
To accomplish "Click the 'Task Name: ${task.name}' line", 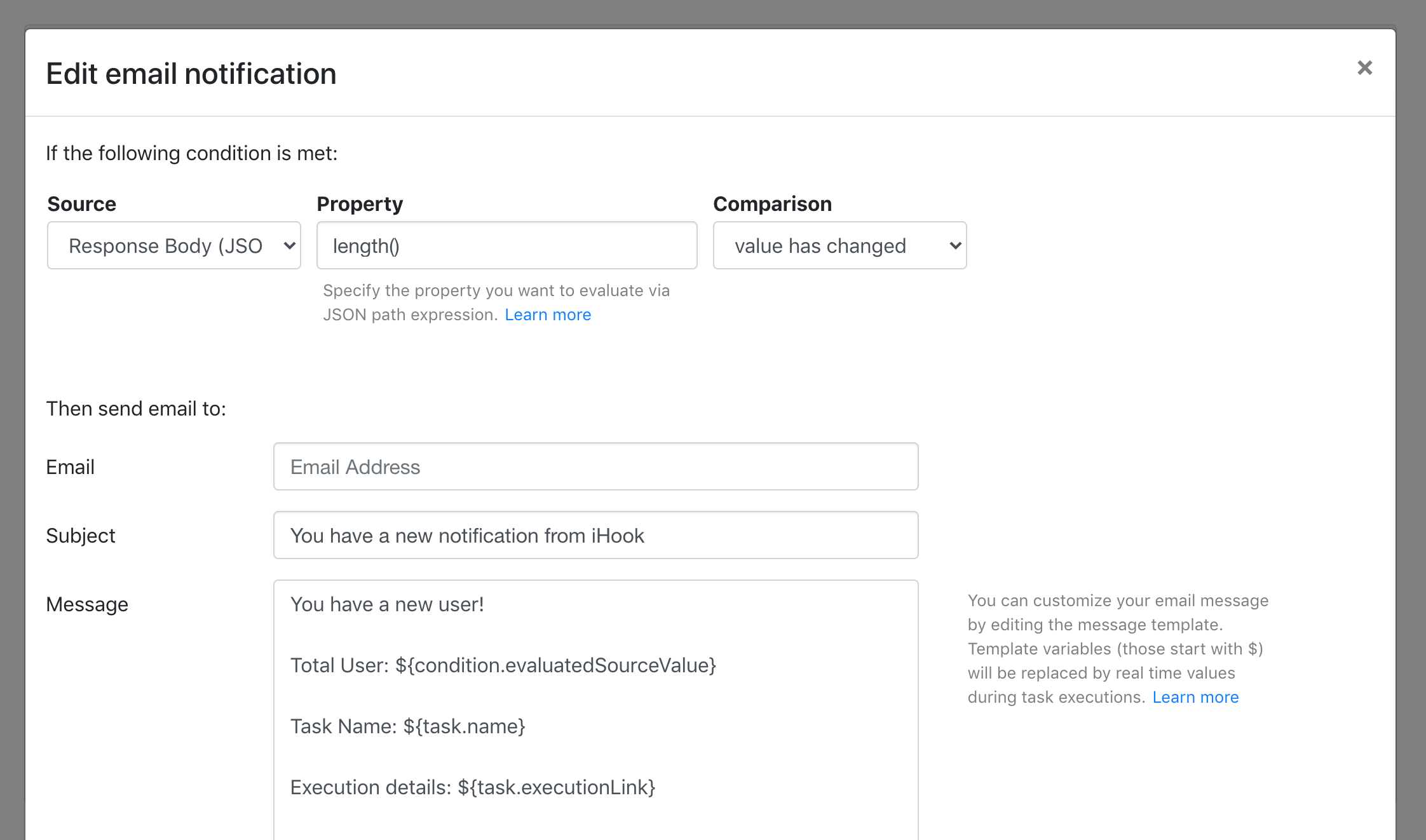I will 408,726.
